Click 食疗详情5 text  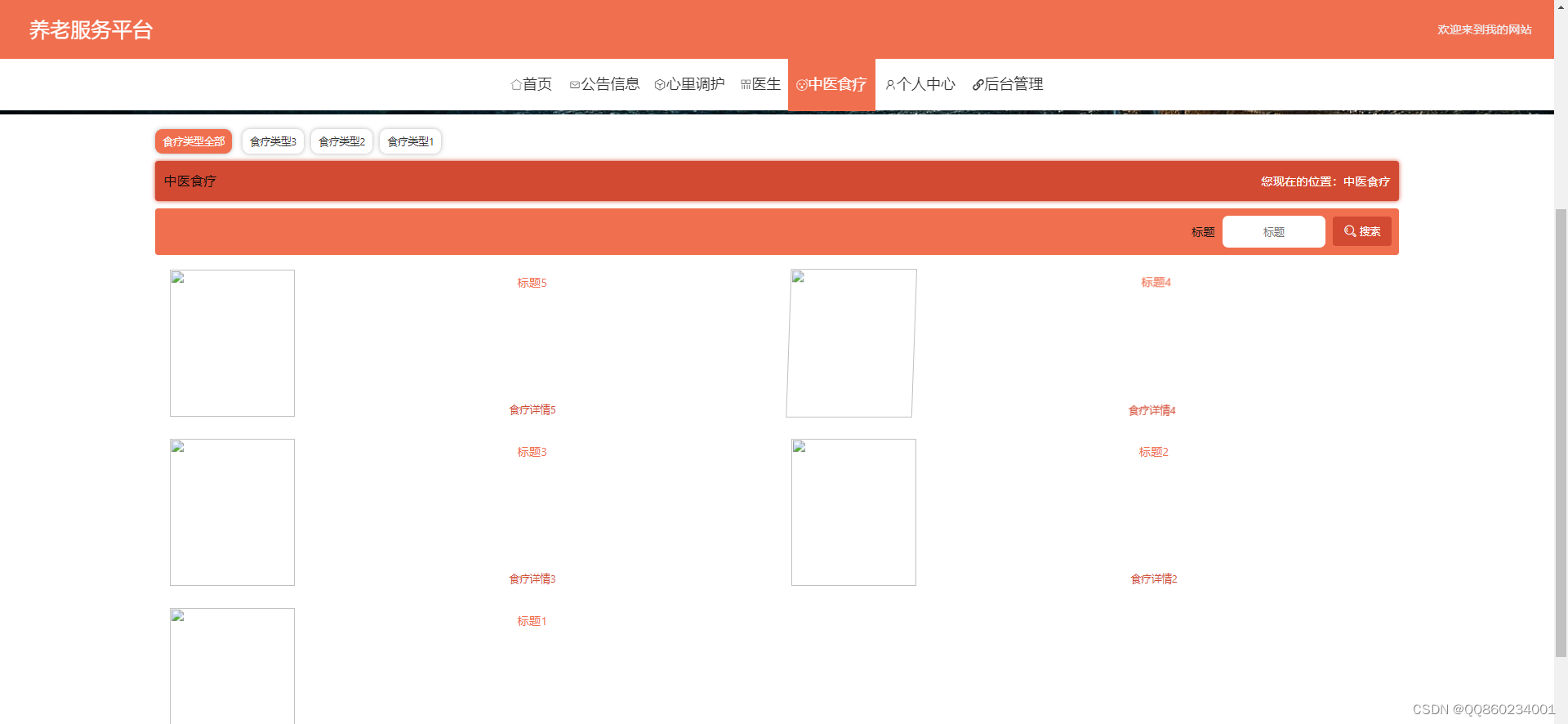point(532,409)
